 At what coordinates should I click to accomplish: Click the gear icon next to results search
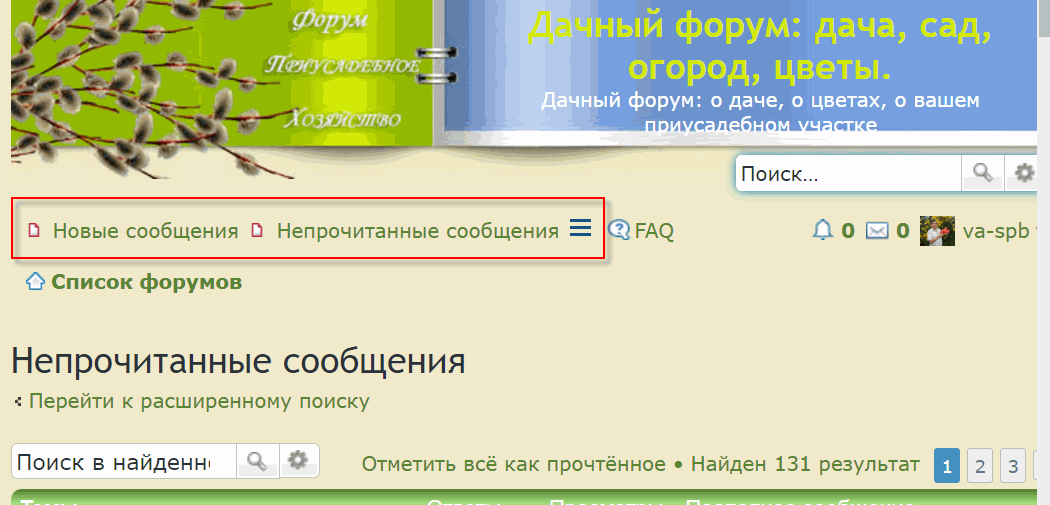[298, 462]
